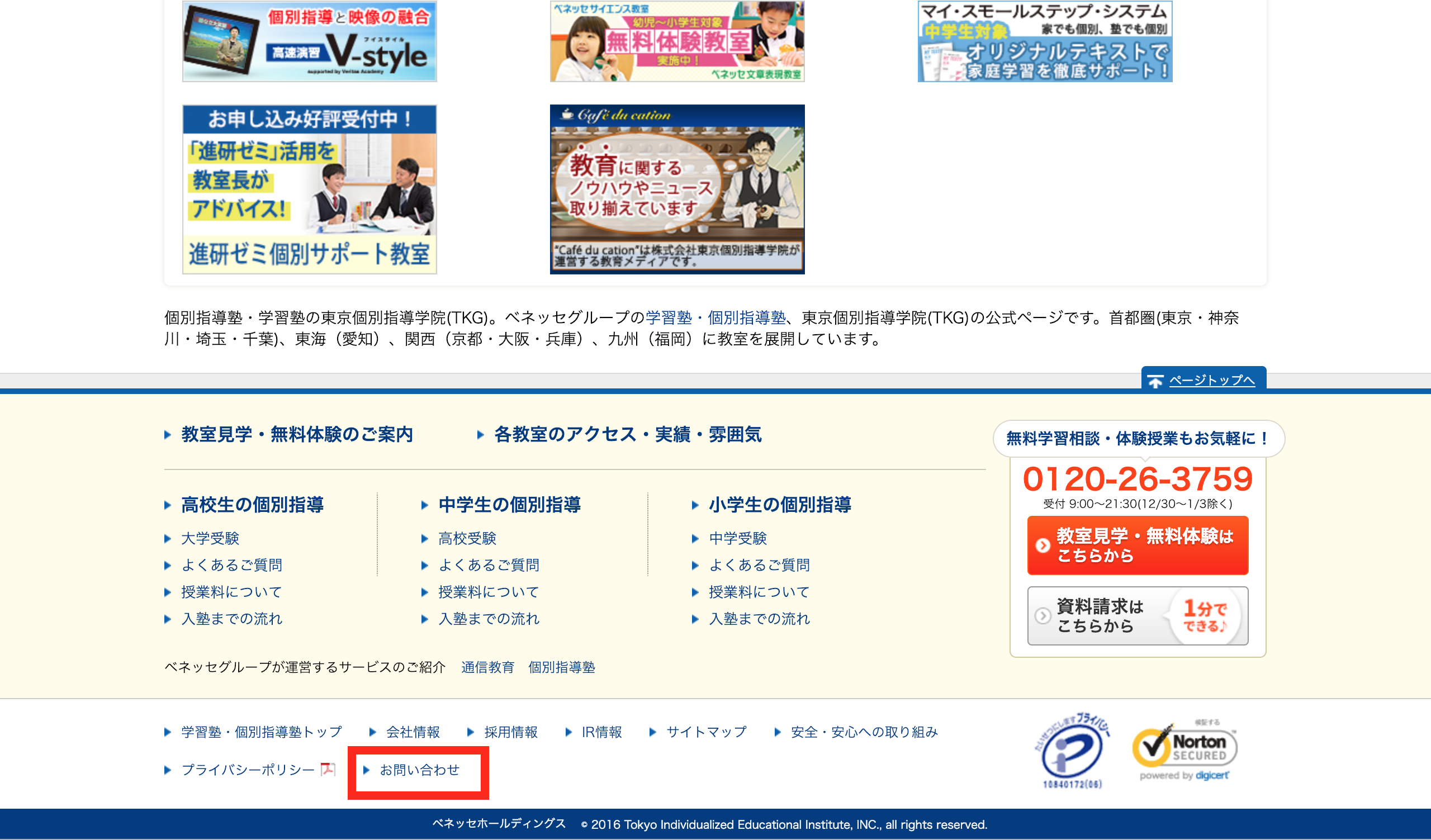This screenshot has height=840, width=1431.
Task: Click the PDF icon beside プライバシーポリシー
Action: pos(328,770)
